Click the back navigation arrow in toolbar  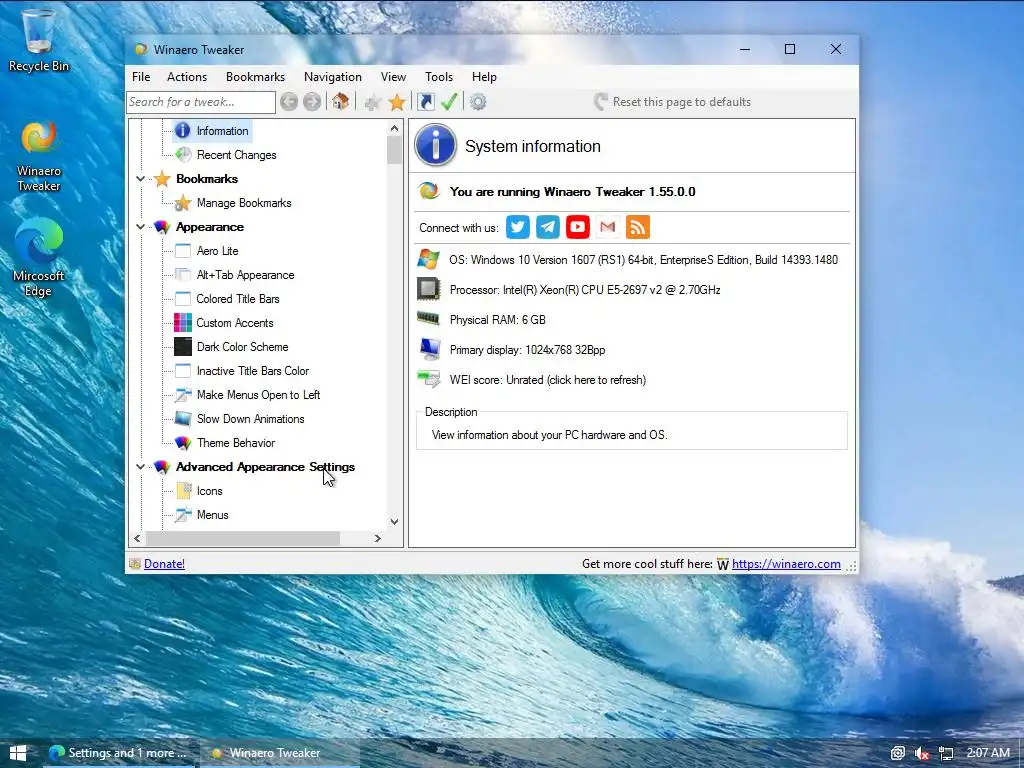289,102
